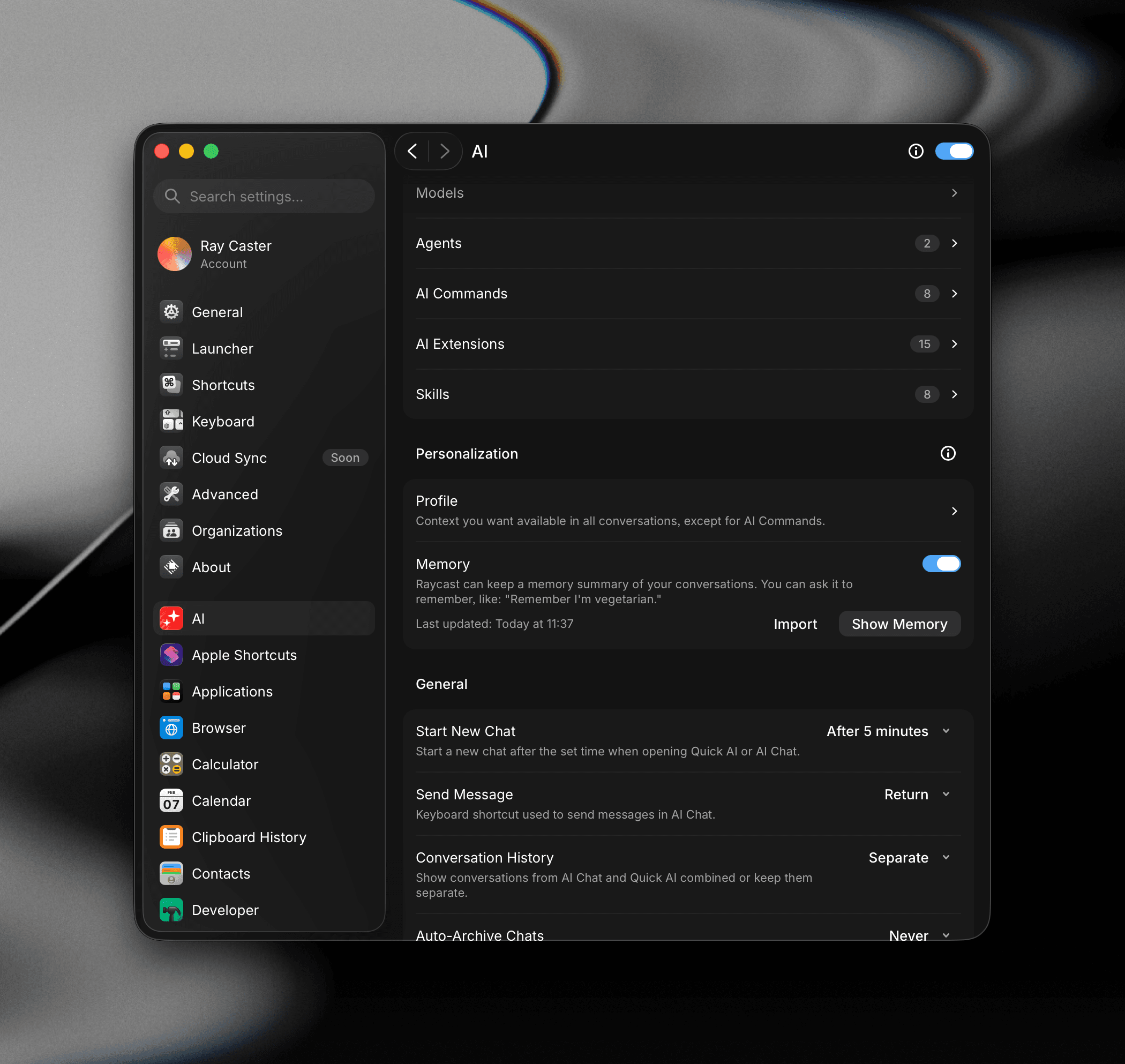
Task: Open the Conversation History dropdown
Action: pos(909,858)
